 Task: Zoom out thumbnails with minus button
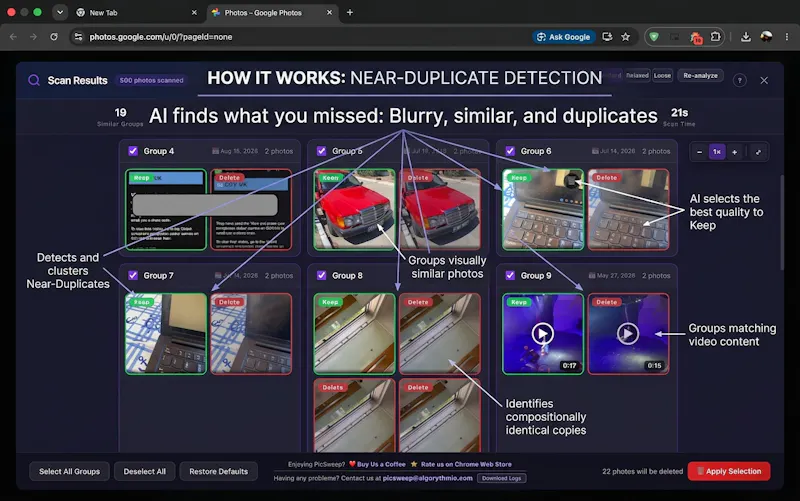[x=699, y=152]
